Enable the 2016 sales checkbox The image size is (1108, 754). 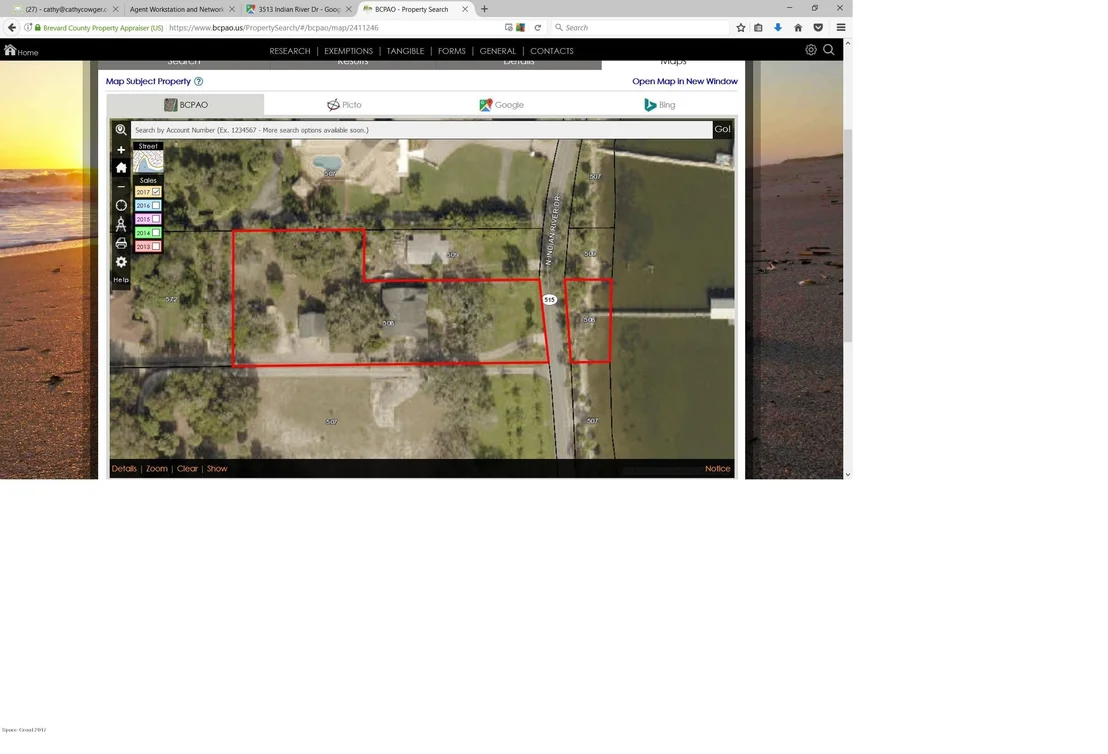click(x=156, y=206)
